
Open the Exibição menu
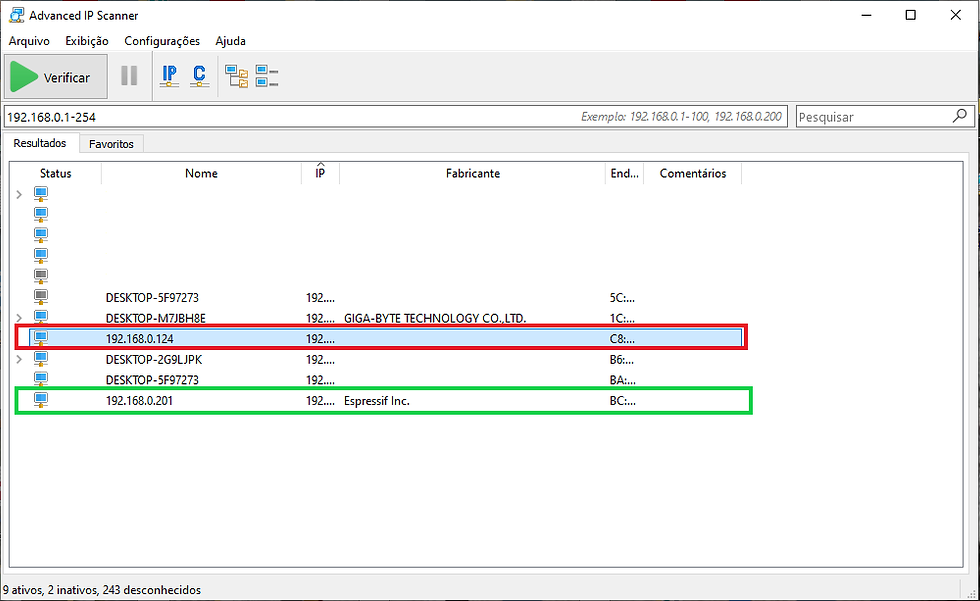point(87,41)
